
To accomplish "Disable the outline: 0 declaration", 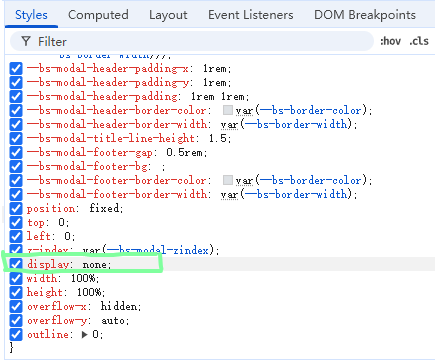I will [x=16, y=334].
